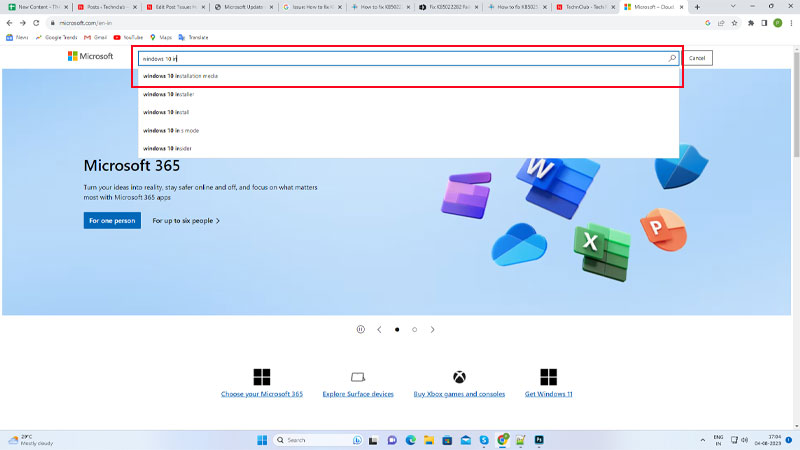
Task: Show hidden system tray icons
Action: (x=703, y=440)
